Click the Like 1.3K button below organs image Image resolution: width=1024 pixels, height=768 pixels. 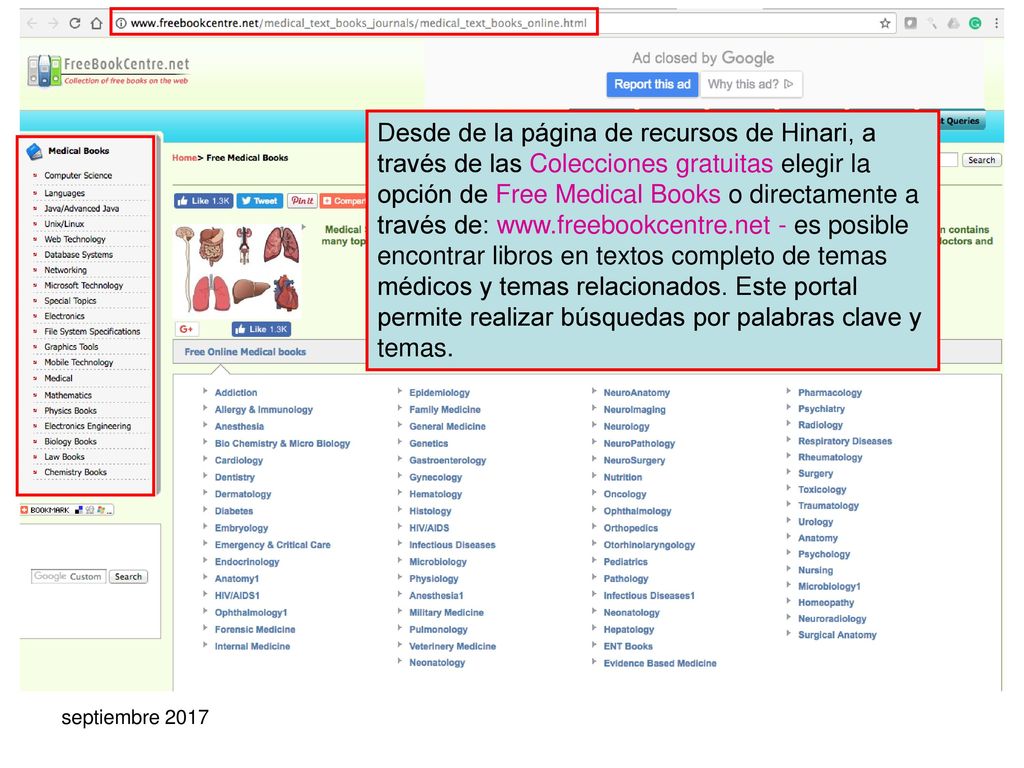(261, 329)
